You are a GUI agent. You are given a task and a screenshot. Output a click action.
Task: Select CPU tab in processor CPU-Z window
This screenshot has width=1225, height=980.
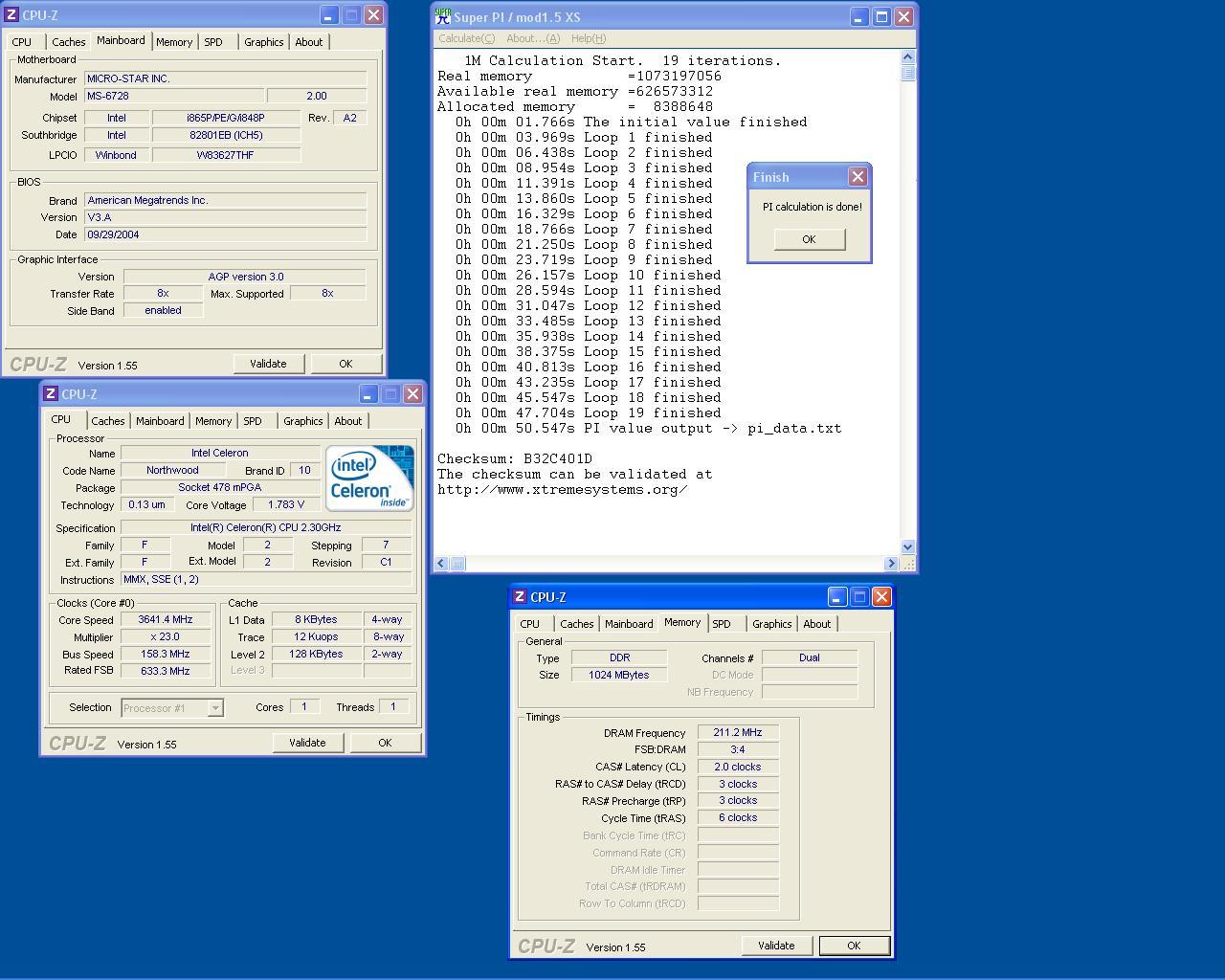(x=61, y=419)
